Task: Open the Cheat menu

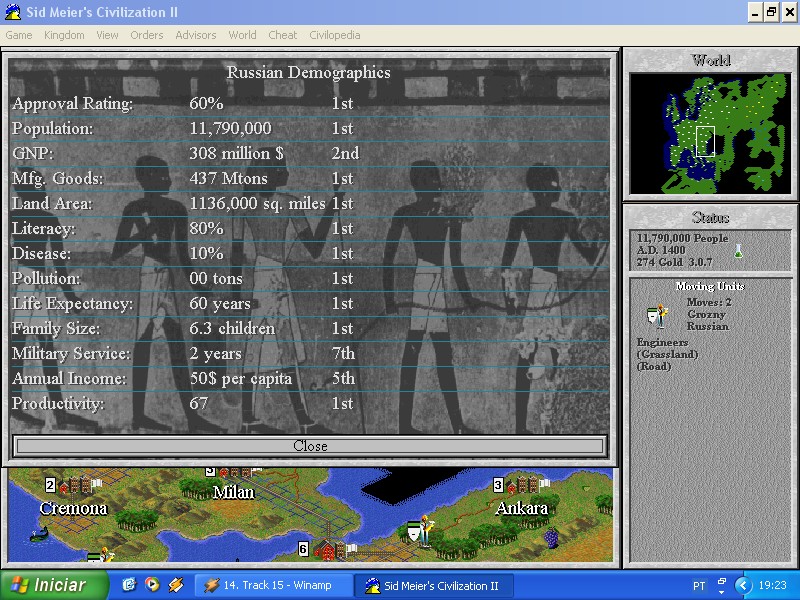Action: 283,35
